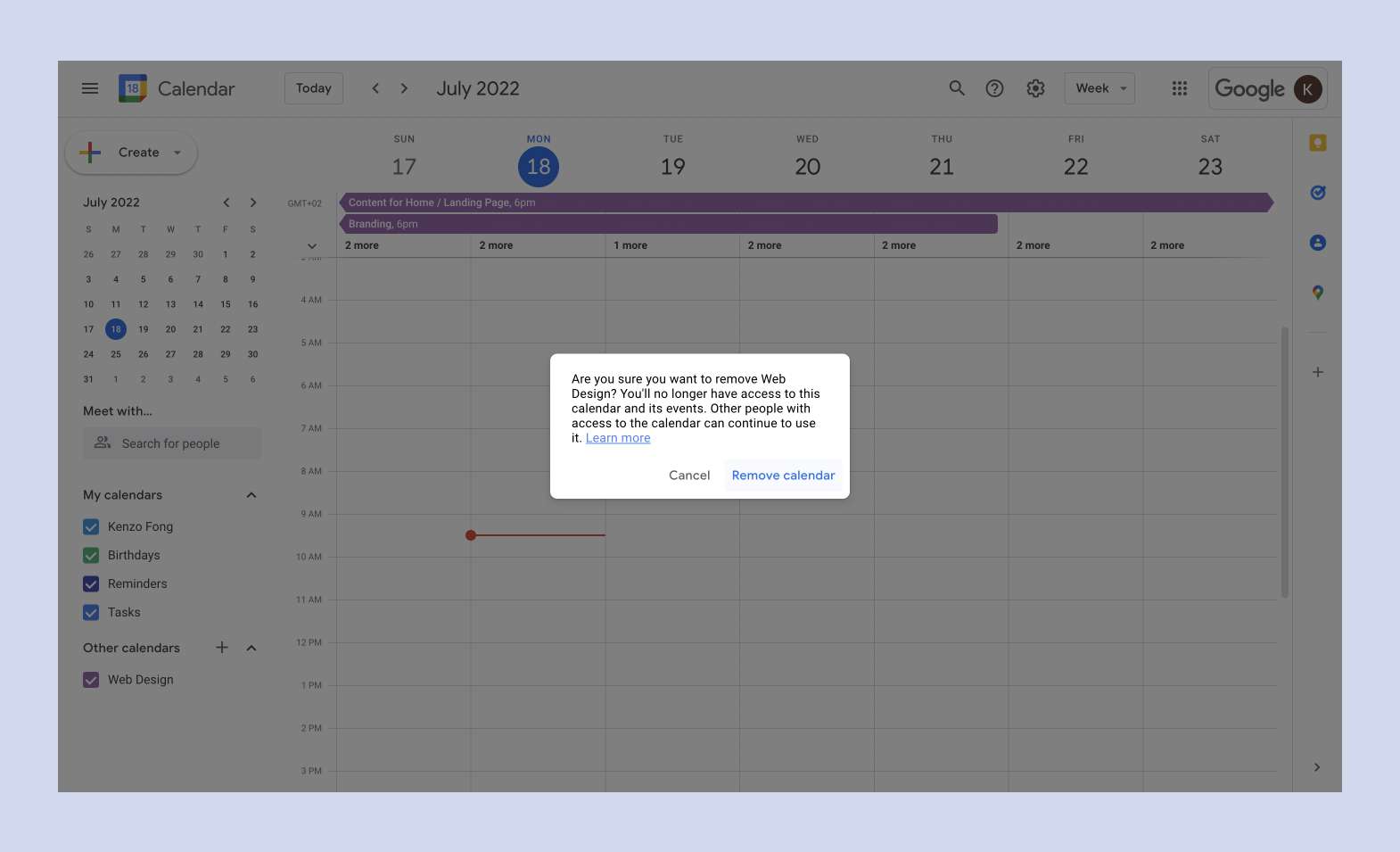
Task: Confirm with Remove calendar button
Action: tap(783, 476)
